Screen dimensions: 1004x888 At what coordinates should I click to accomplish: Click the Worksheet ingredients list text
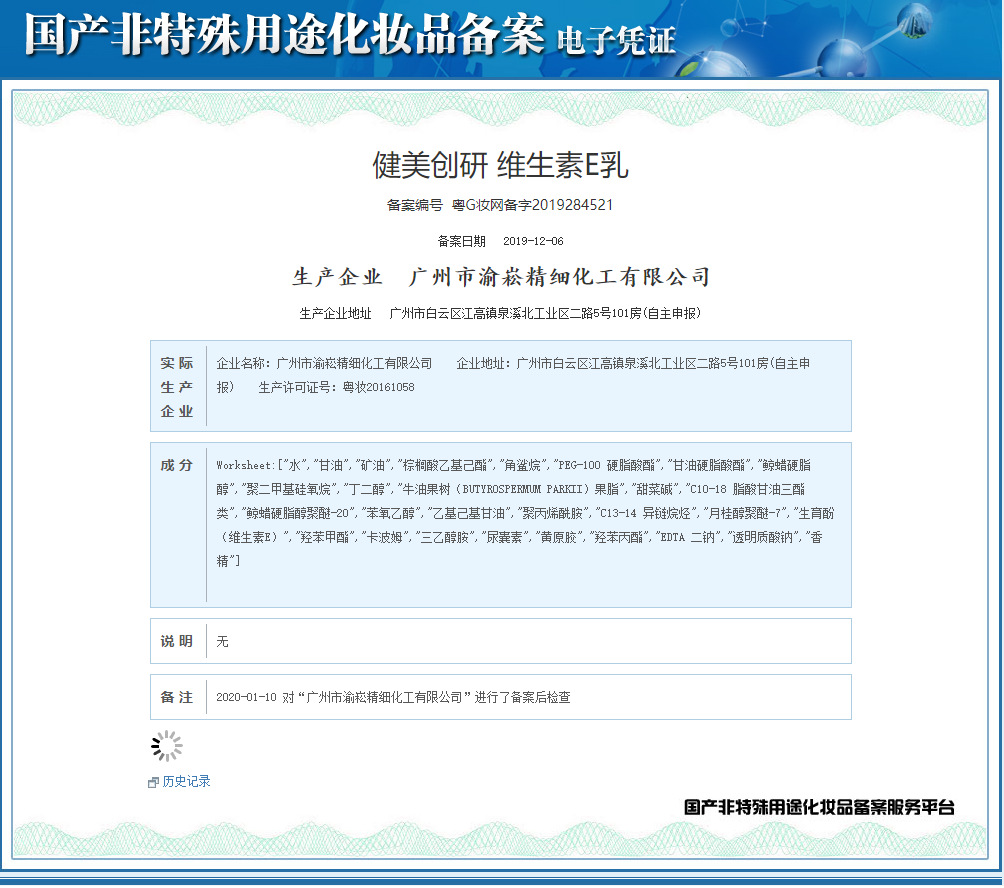pyautogui.click(x=525, y=513)
